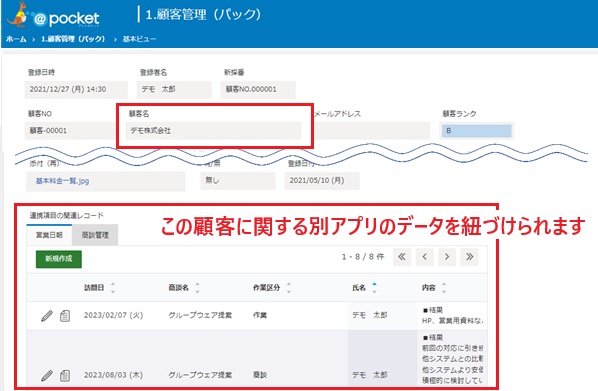Click the 登録者名 field デモ 太郎

(174, 90)
